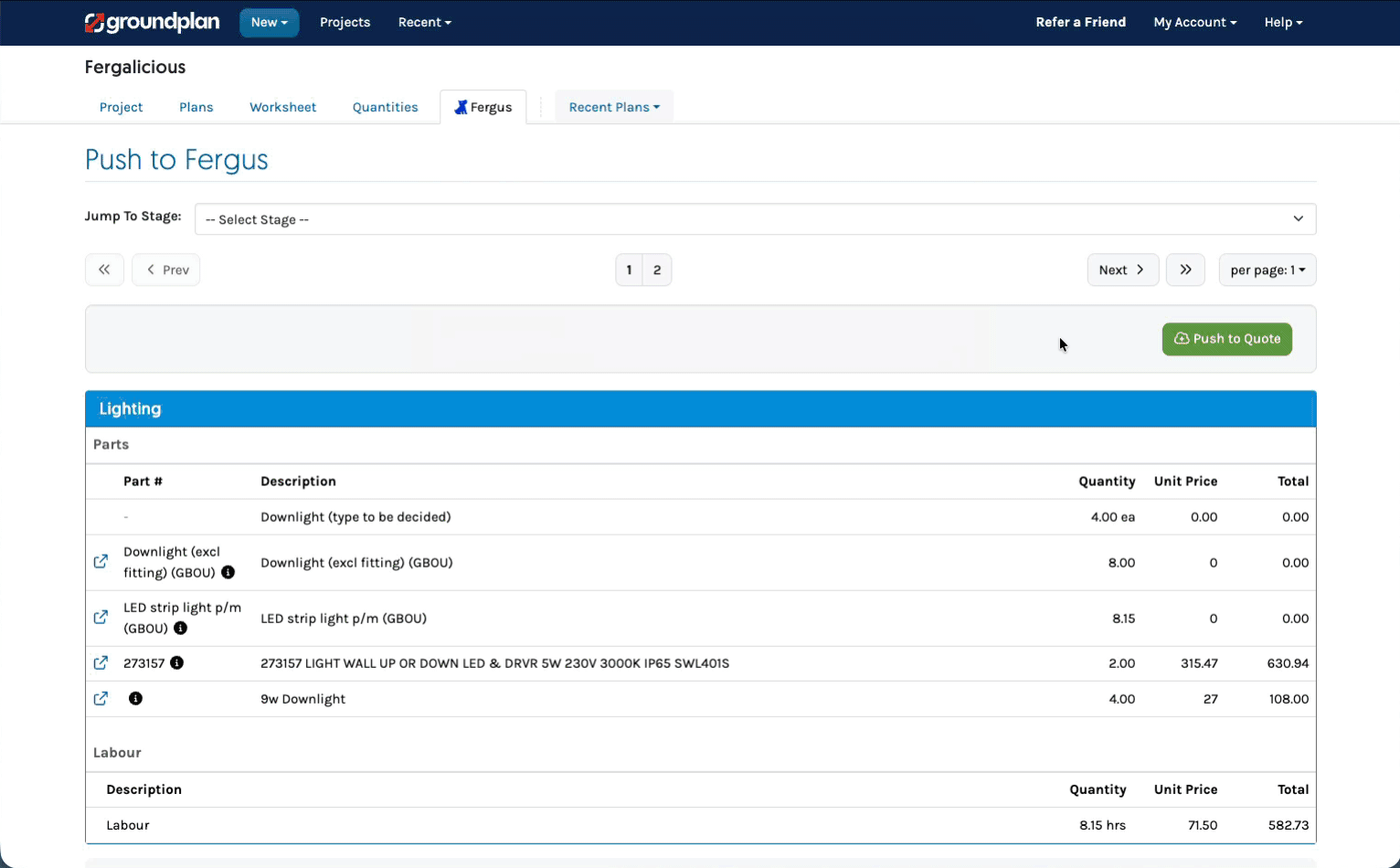Expand the Select Stage dropdown
This screenshot has width=1400, height=868.
pyautogui.click(x=755, y=219)
